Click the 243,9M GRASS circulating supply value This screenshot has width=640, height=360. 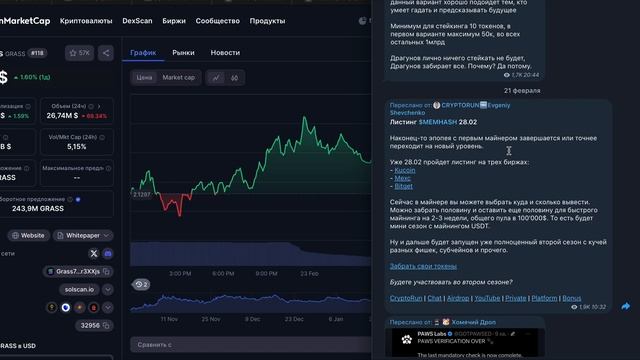[x=38, y=209]
